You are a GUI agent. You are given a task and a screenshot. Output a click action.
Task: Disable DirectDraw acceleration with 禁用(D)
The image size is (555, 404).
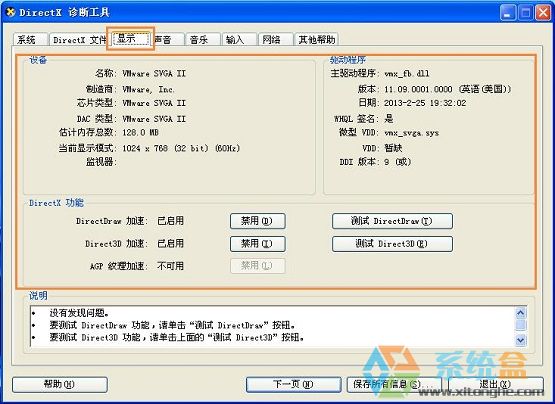click(258, 221)
